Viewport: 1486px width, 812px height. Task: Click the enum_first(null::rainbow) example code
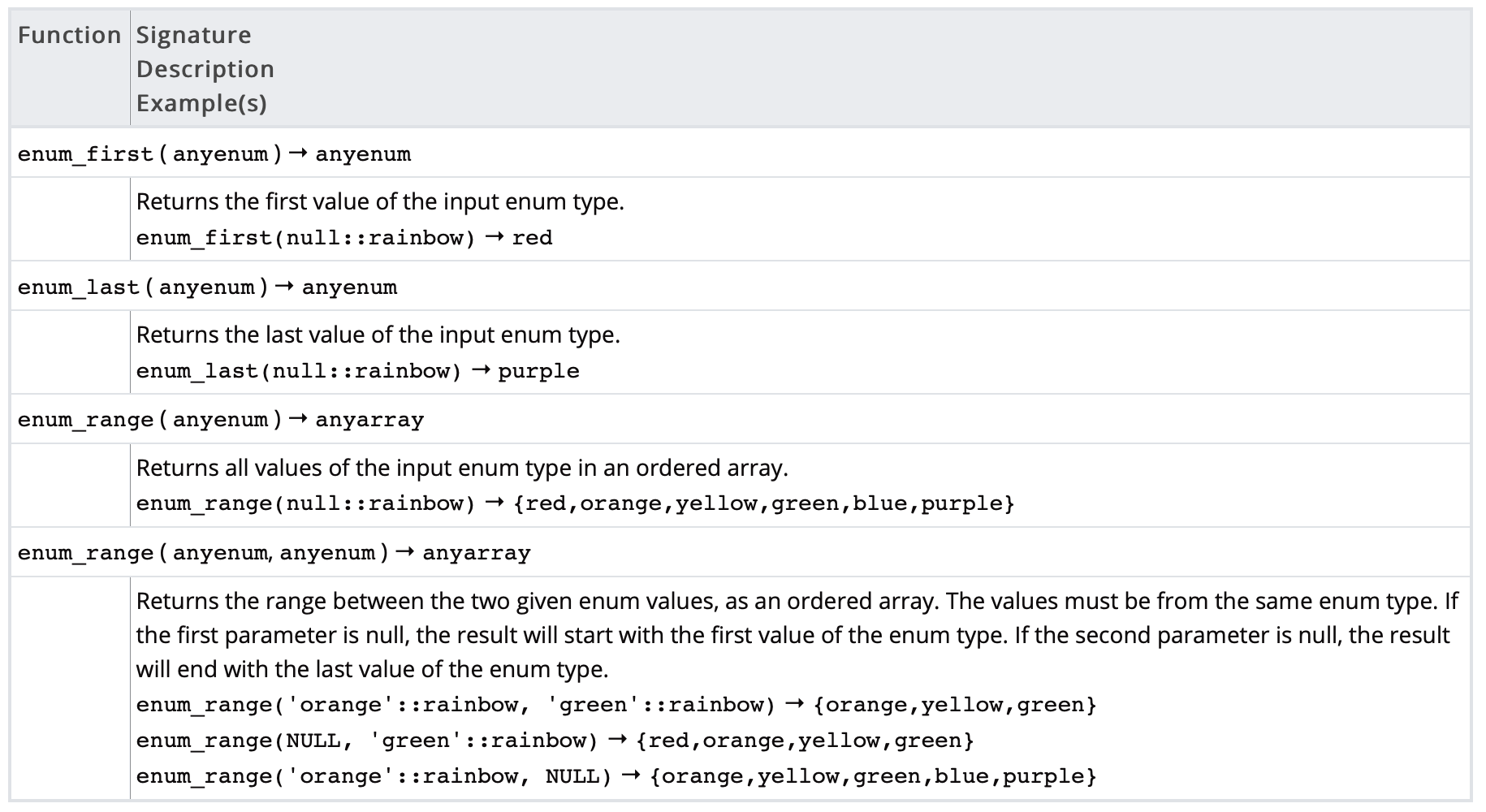coord(305,238)
